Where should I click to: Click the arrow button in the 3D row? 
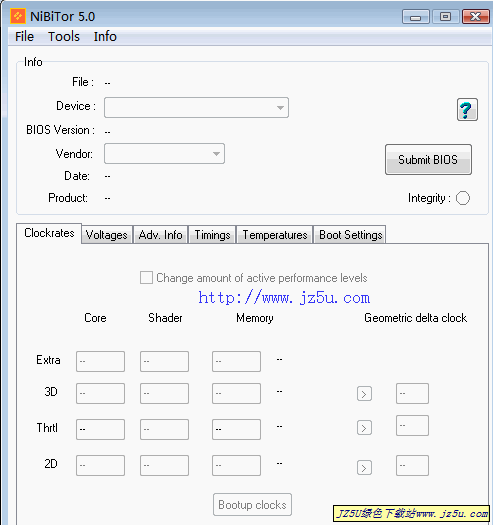coord(364,394)
